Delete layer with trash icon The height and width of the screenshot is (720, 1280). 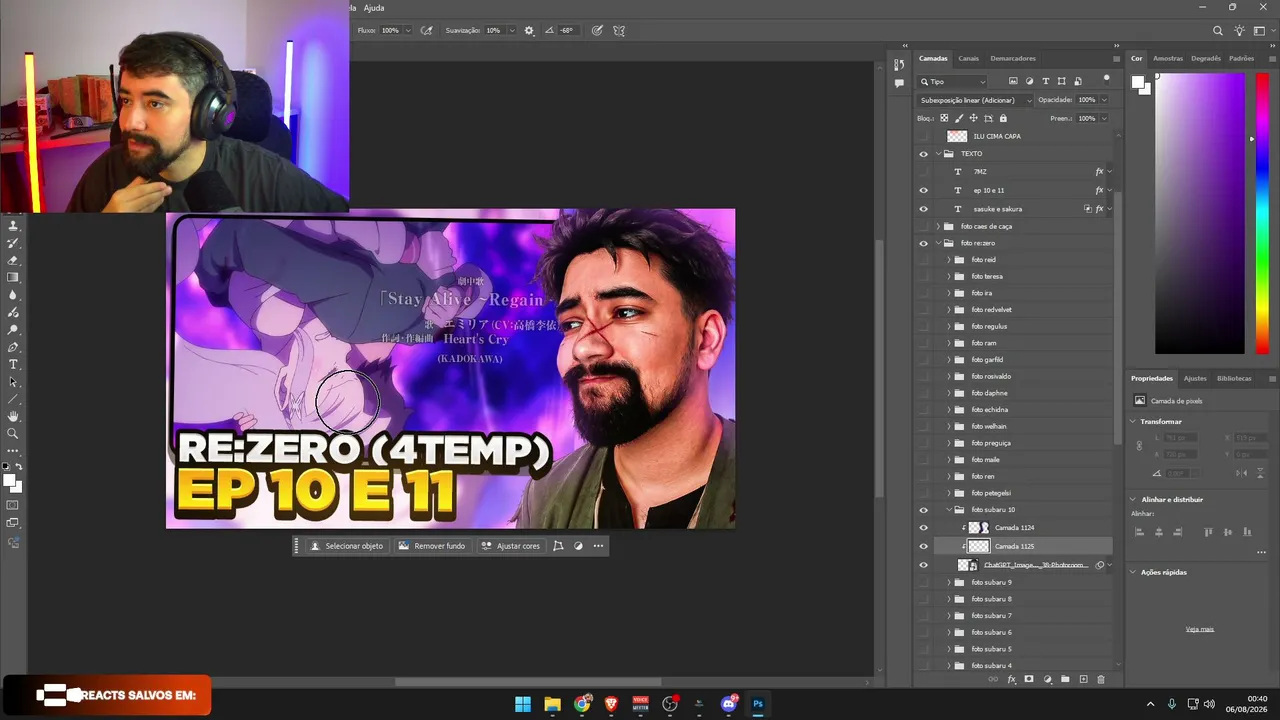(x=1101, y=680)
